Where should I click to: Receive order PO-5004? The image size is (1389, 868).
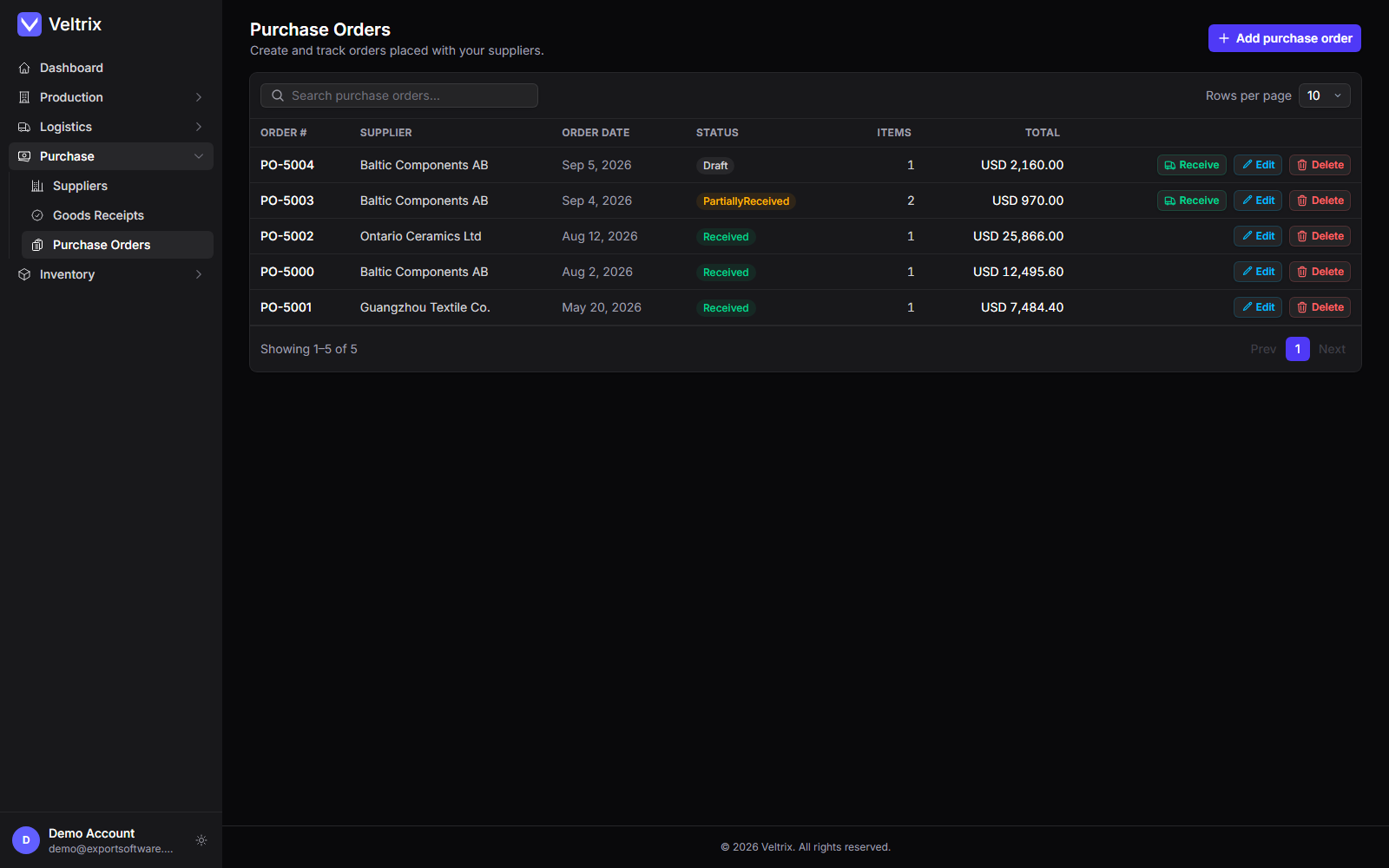(x=1192, y=165)
